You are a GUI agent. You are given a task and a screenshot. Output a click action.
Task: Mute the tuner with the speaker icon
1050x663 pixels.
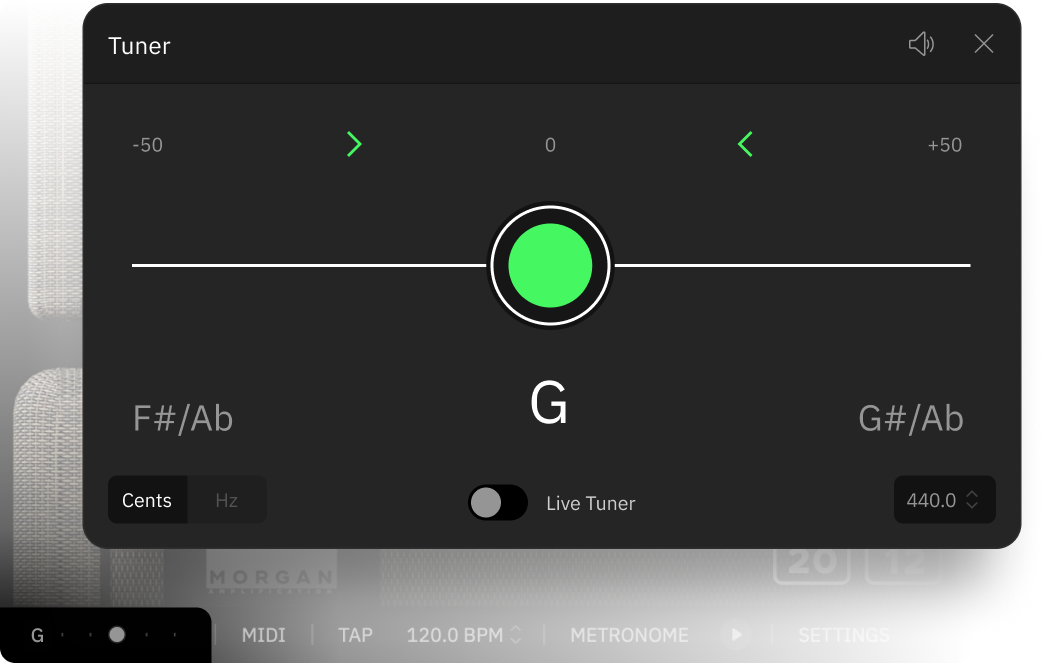[x=921, y=44]
